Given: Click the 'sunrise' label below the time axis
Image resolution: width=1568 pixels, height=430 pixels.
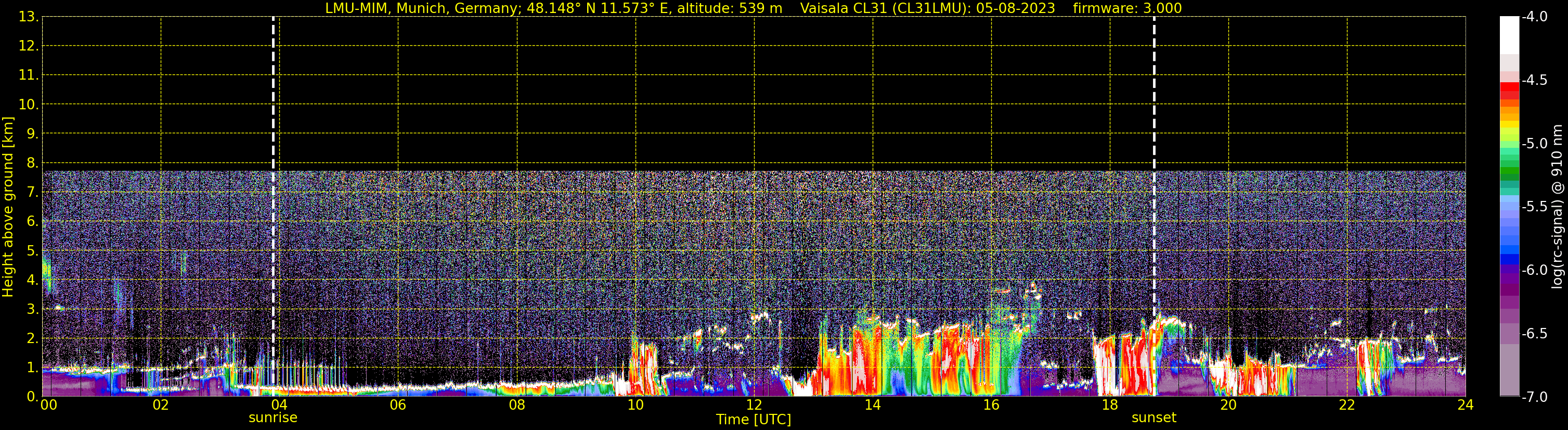Looking at the screenshot, I should (273, 418).
